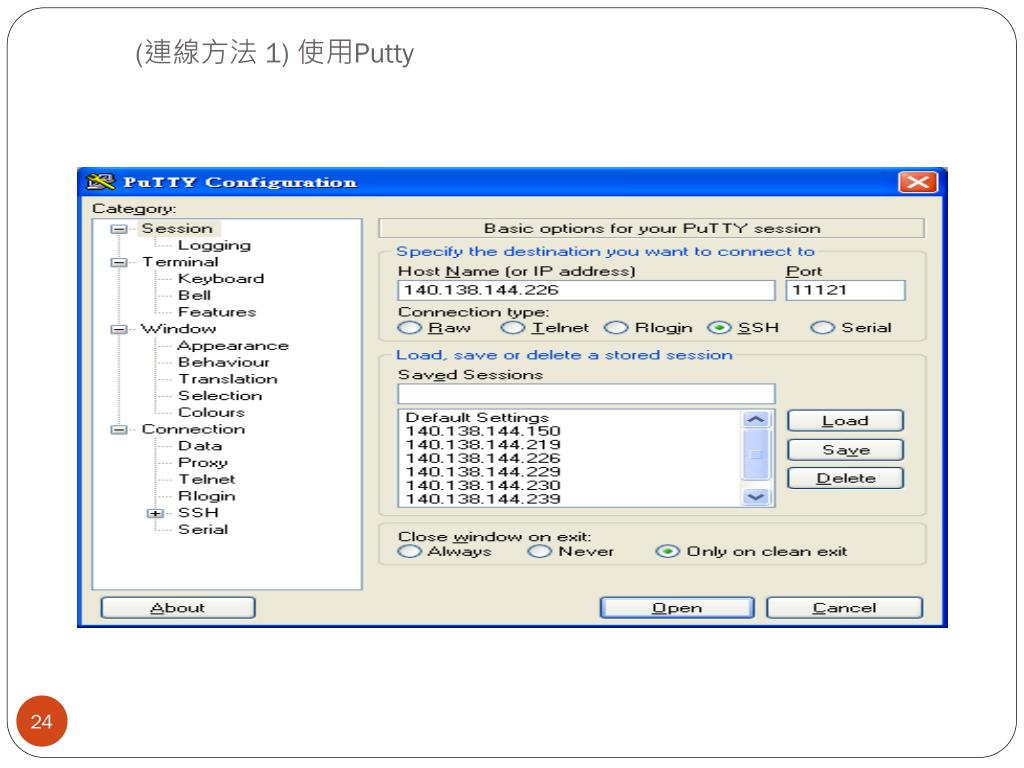The image size is (1024, 768).
Task: Open the Translation category
Action: pyautogui.click(x=228, y=379)
